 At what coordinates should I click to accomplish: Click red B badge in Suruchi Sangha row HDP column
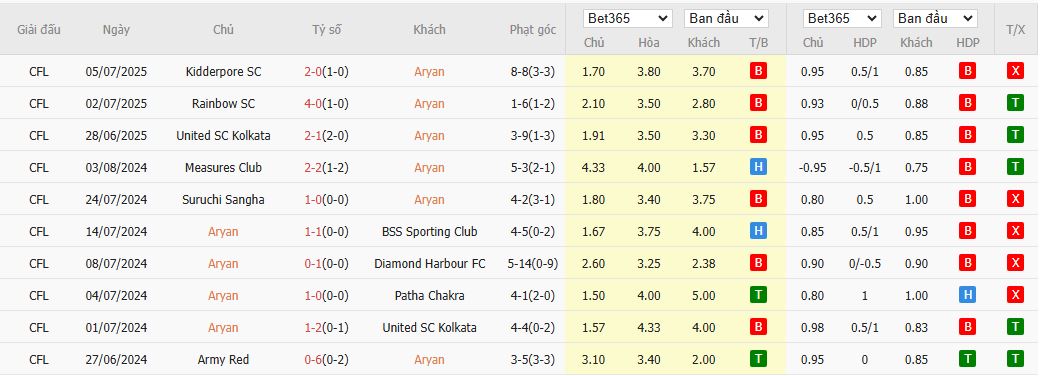tap(967, 199)
